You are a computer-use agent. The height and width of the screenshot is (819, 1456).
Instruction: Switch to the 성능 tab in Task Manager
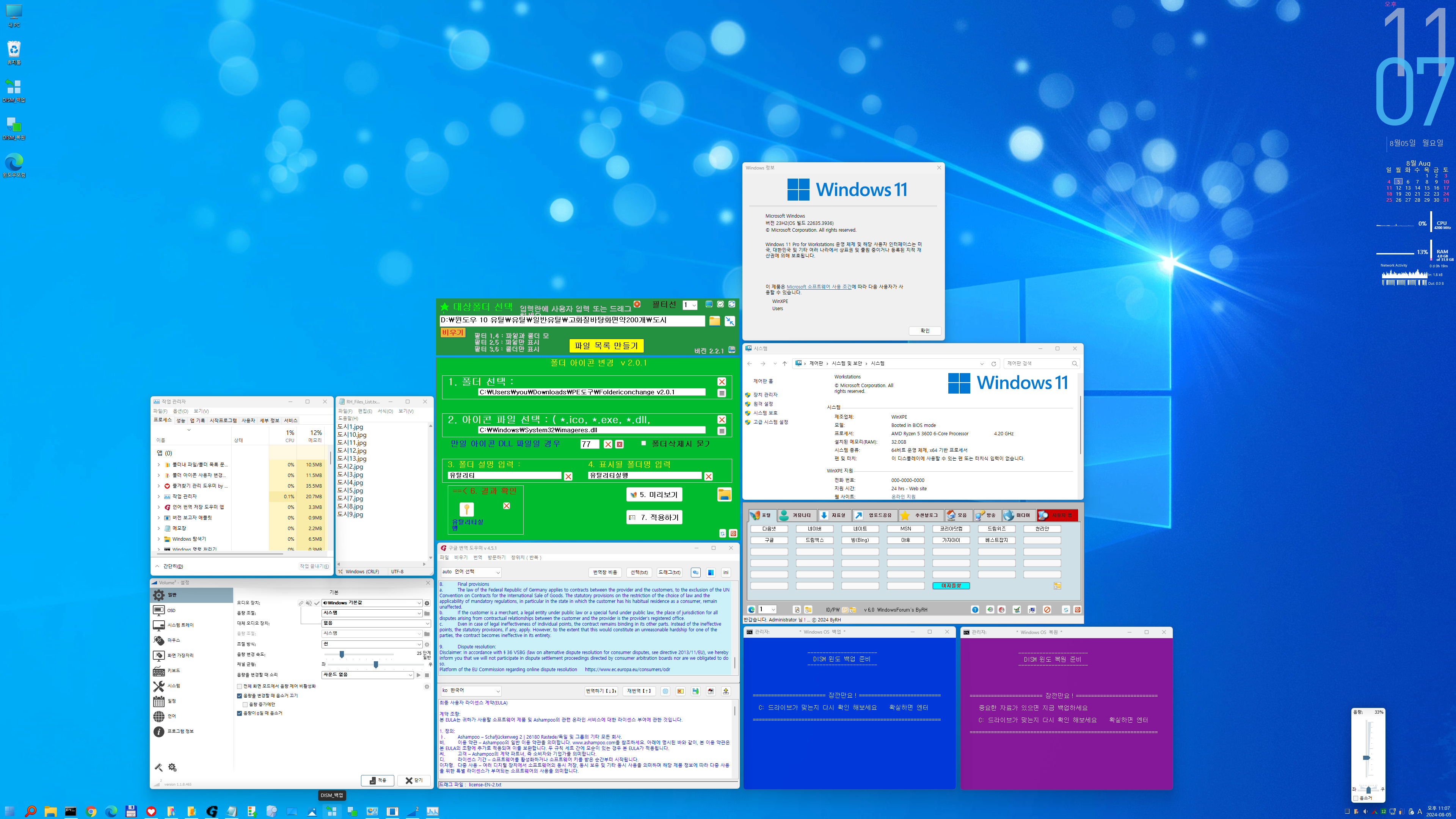(x=180, y=420)
